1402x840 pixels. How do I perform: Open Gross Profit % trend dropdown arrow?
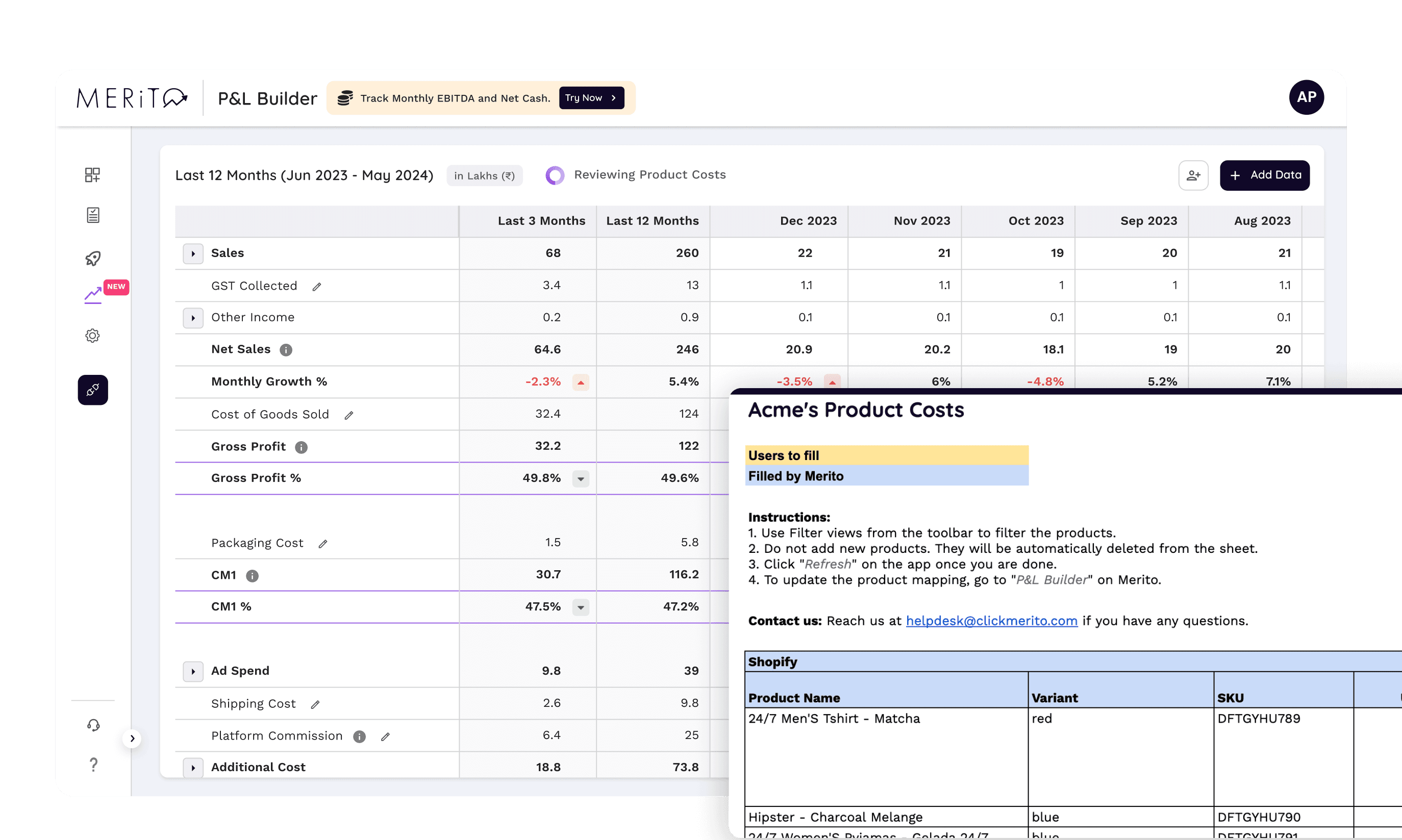click(x=581, y=479)
